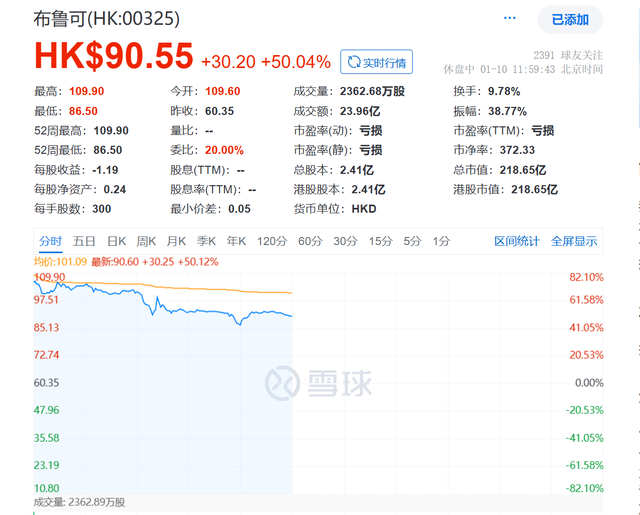Click the 换手 value 9.78%
The height and width of the screenshot is (515, 640).
coord(504,91)
